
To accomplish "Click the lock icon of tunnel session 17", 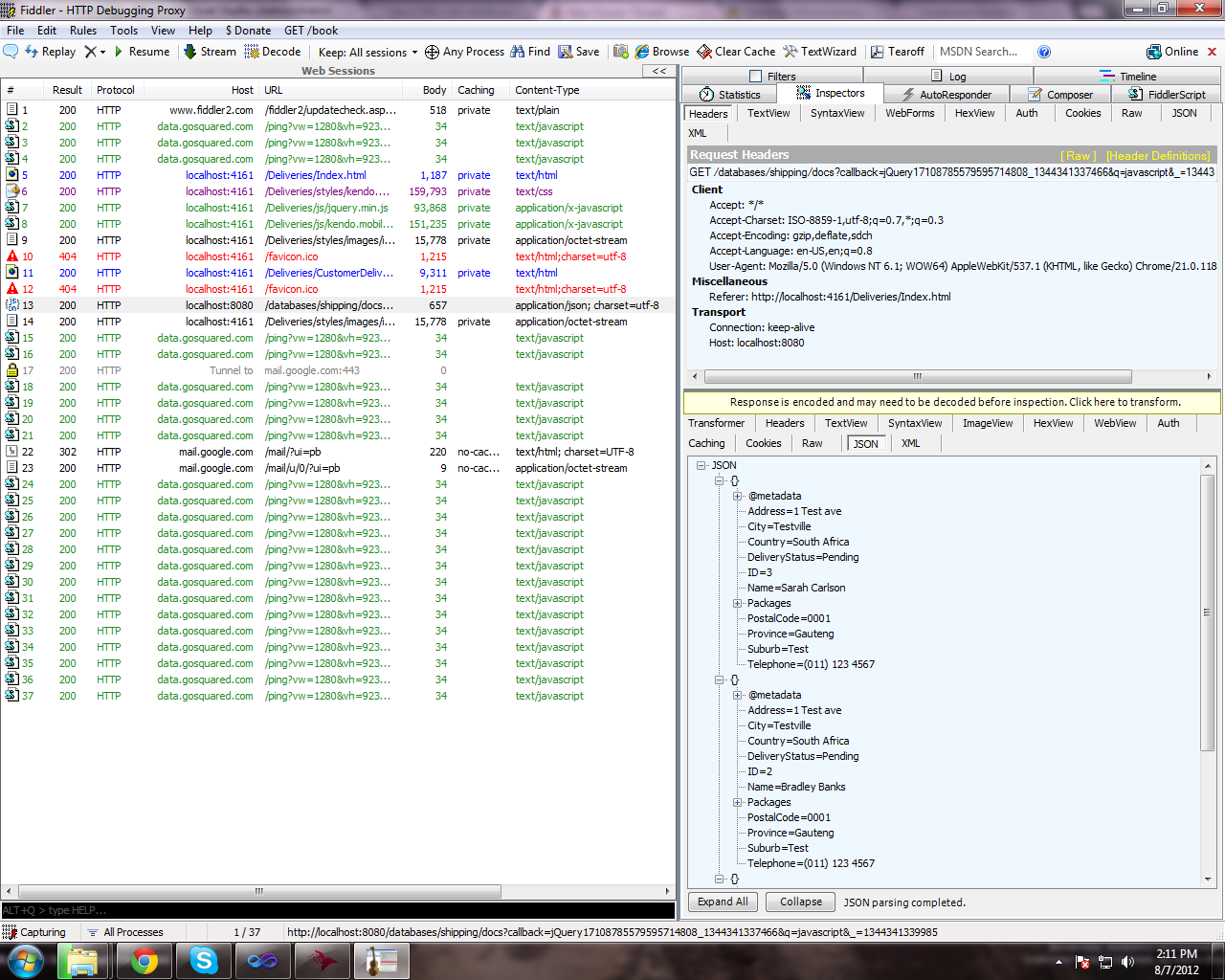I will pyautogui.click(x=12, y=370).
